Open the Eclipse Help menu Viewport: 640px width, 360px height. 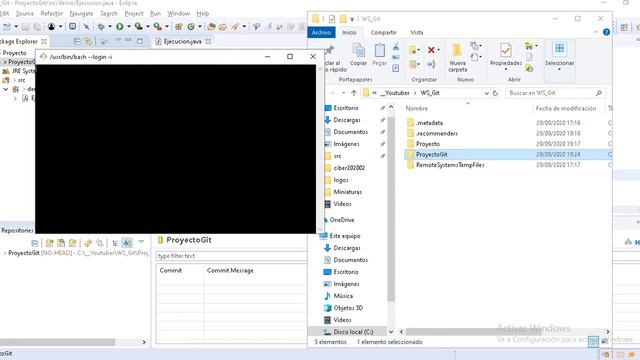(202, 13)
